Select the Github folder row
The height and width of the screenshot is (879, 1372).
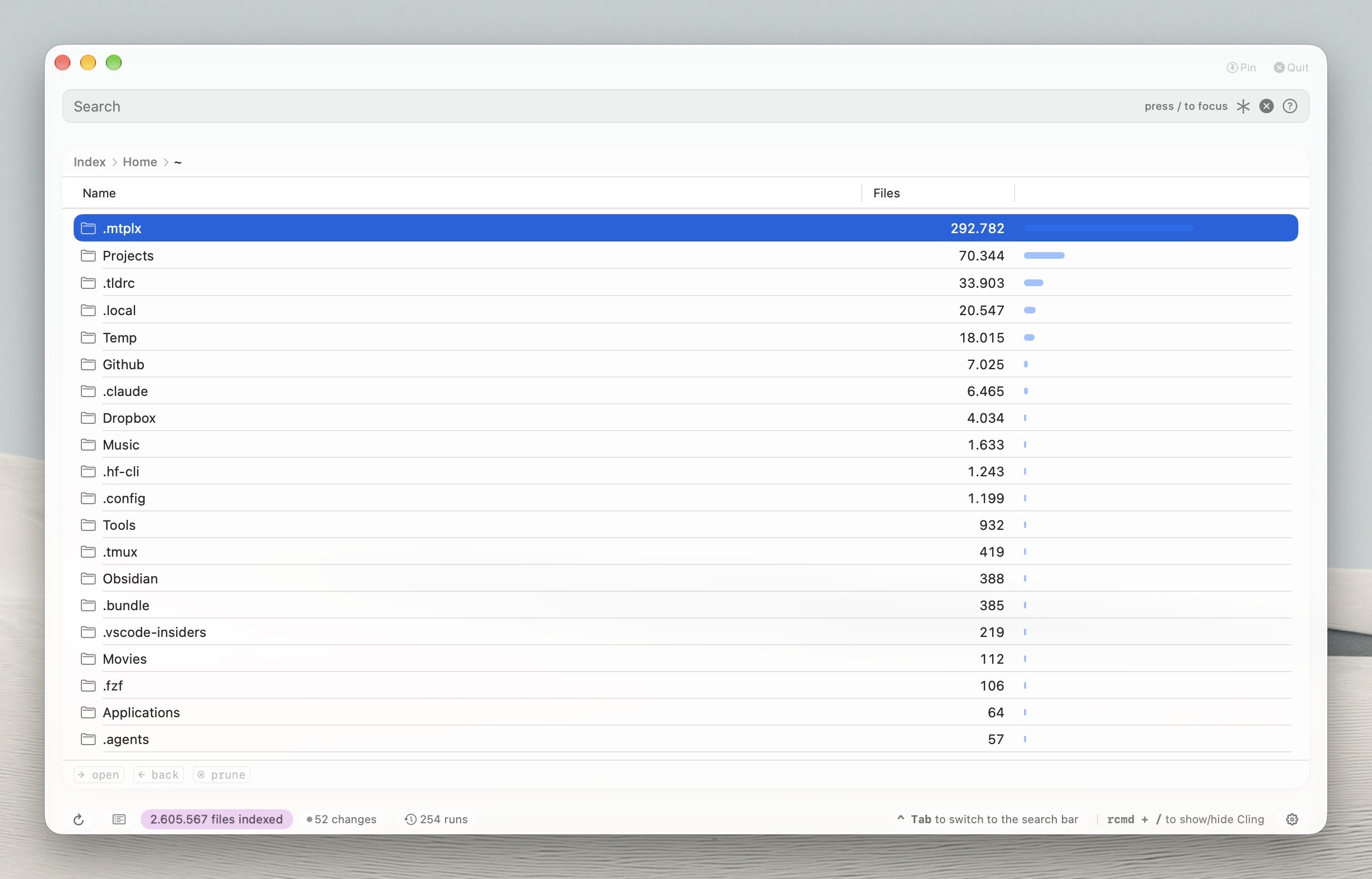coord(685,364)
